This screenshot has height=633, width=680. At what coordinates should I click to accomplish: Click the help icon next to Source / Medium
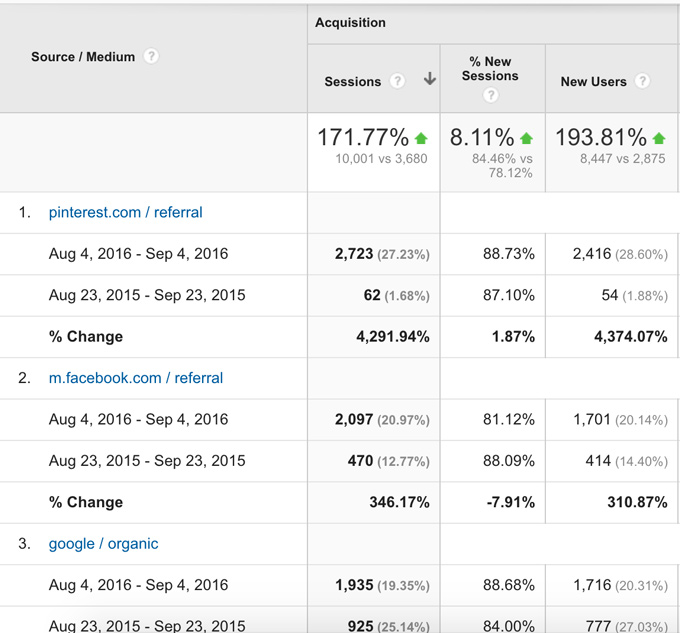click(151, 57)
